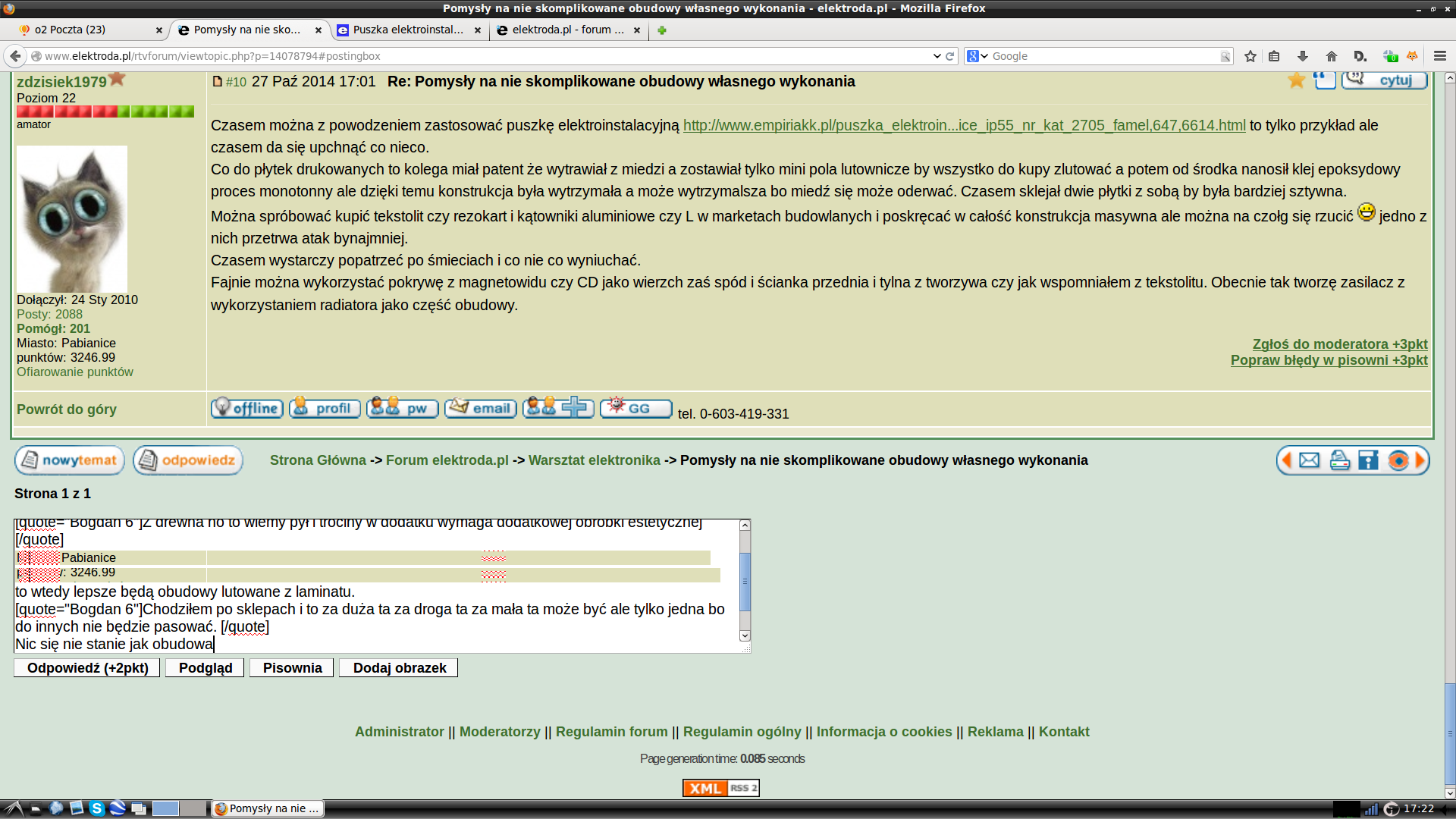Switch to the second grey workspace in pager
Viewport: 1456px width, 819px height.
[x=193, y=808]
